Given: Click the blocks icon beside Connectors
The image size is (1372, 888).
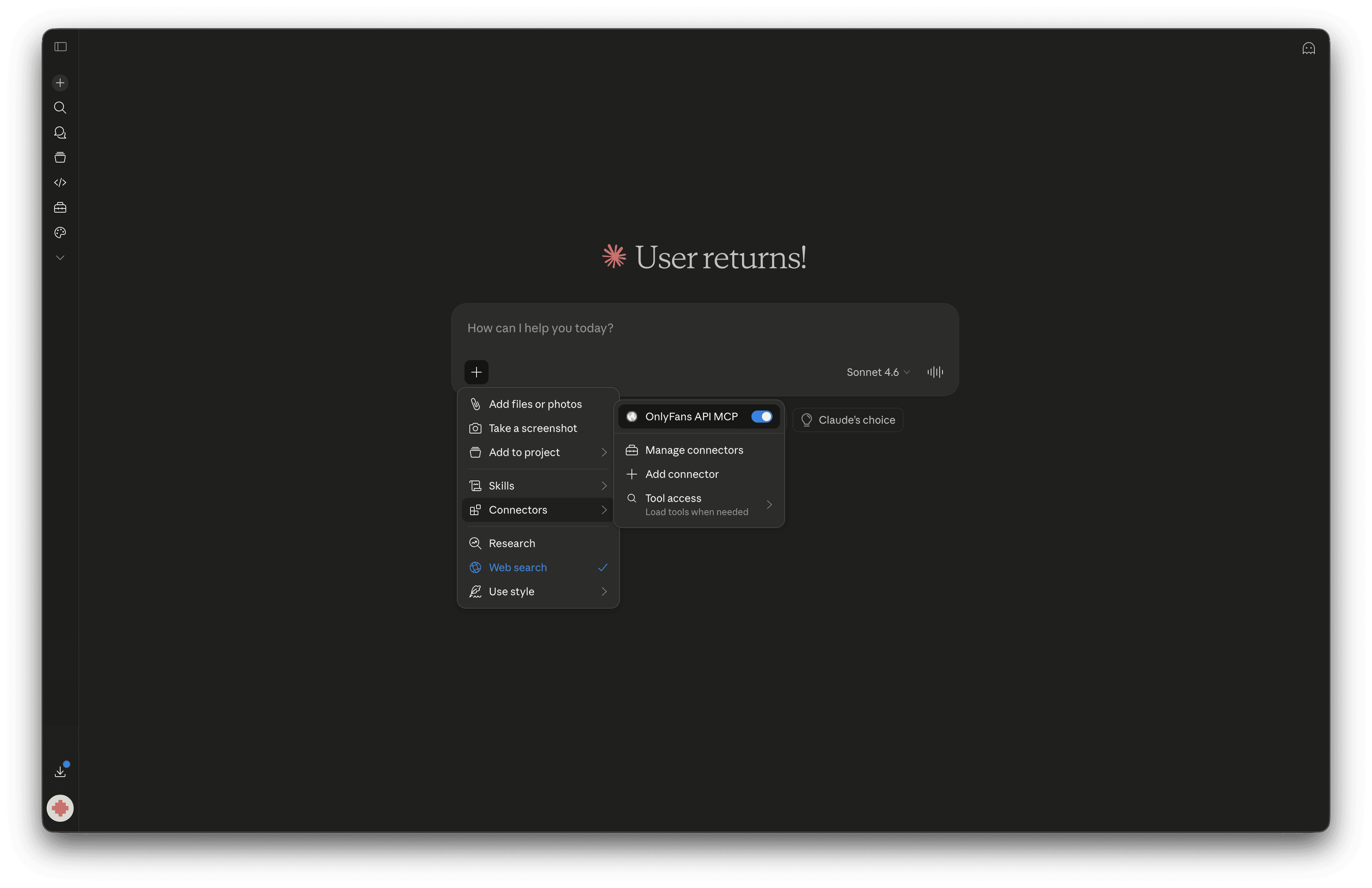Looking at the screenshot, I should pos(475,510).
